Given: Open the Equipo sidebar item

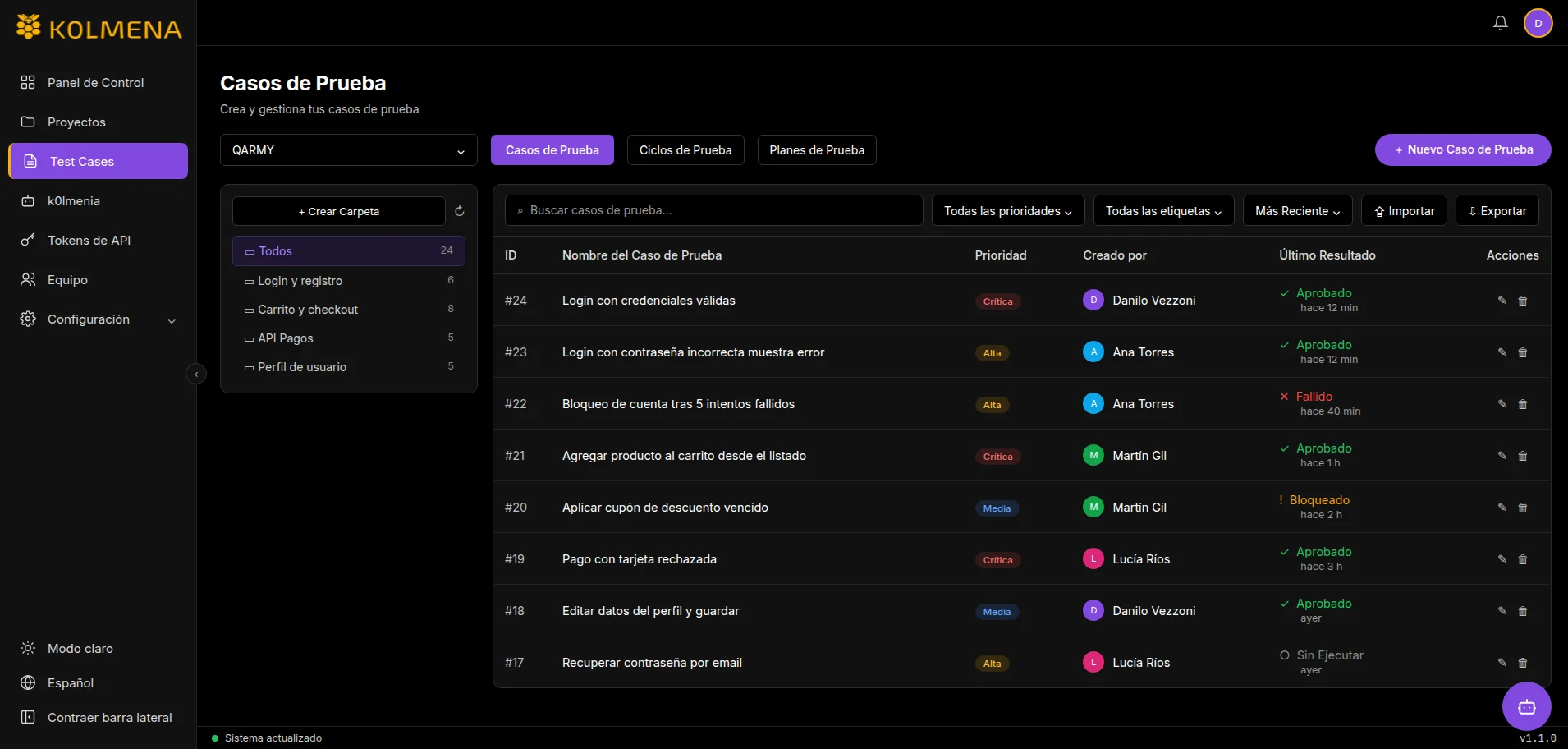Looking at the screenshot, I should coord(99,279).
